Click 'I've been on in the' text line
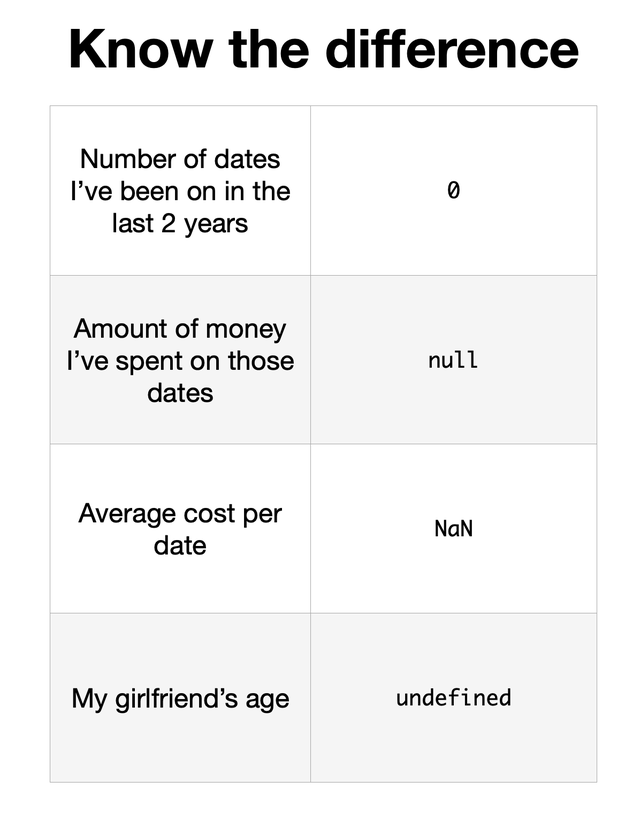Screen dimensions: 640x820 [180, 191]
